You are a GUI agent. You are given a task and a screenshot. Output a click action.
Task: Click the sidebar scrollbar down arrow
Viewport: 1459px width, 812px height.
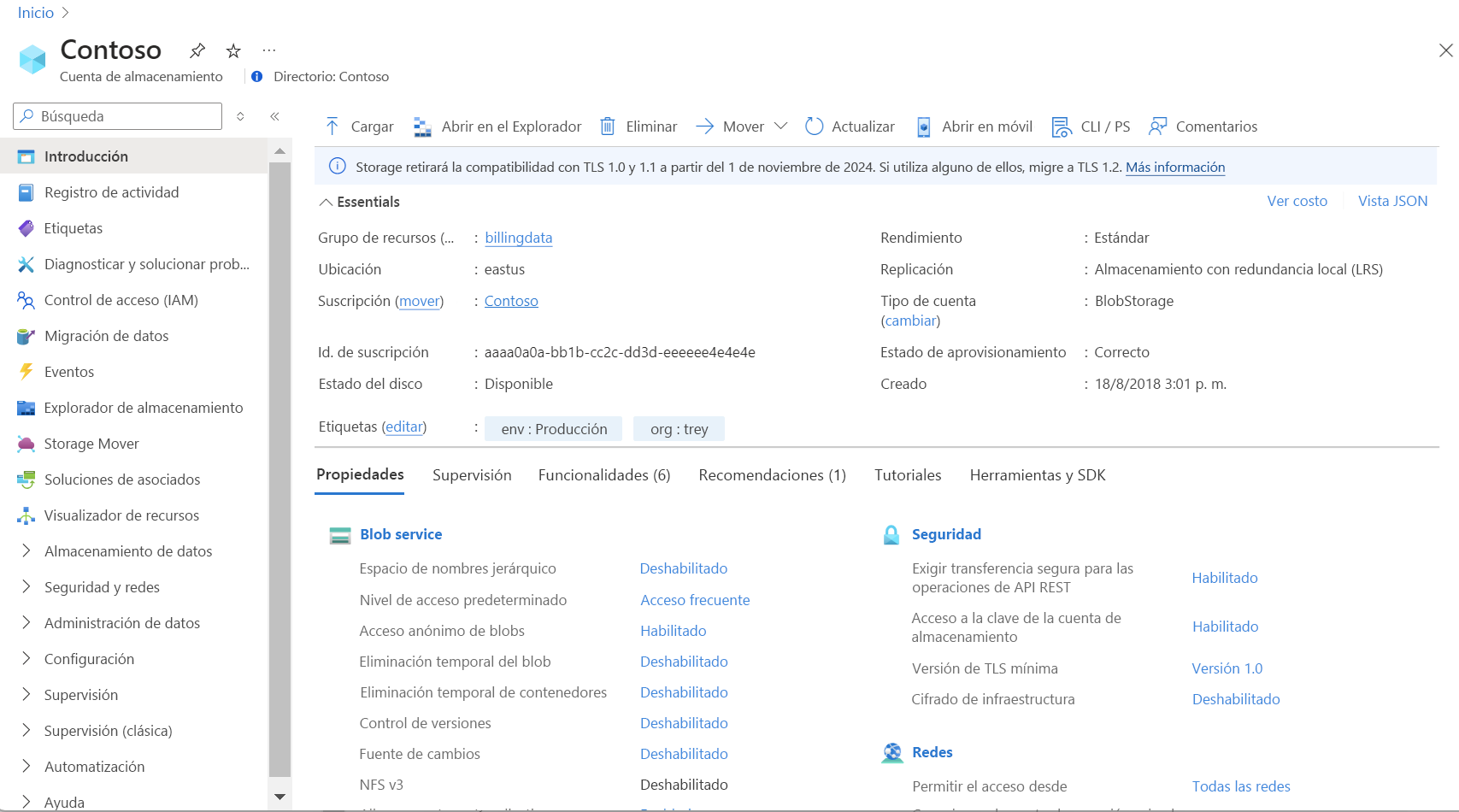click(279, 797)
